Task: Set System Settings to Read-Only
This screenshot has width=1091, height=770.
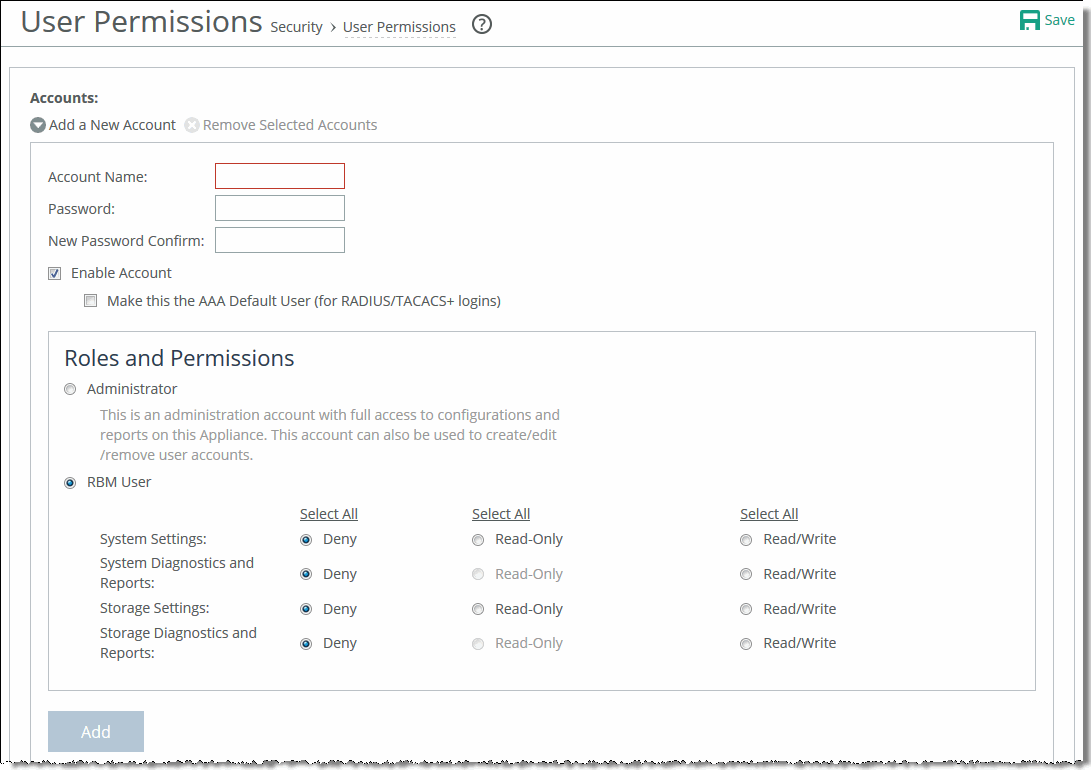Action: (x=477, y=539)
